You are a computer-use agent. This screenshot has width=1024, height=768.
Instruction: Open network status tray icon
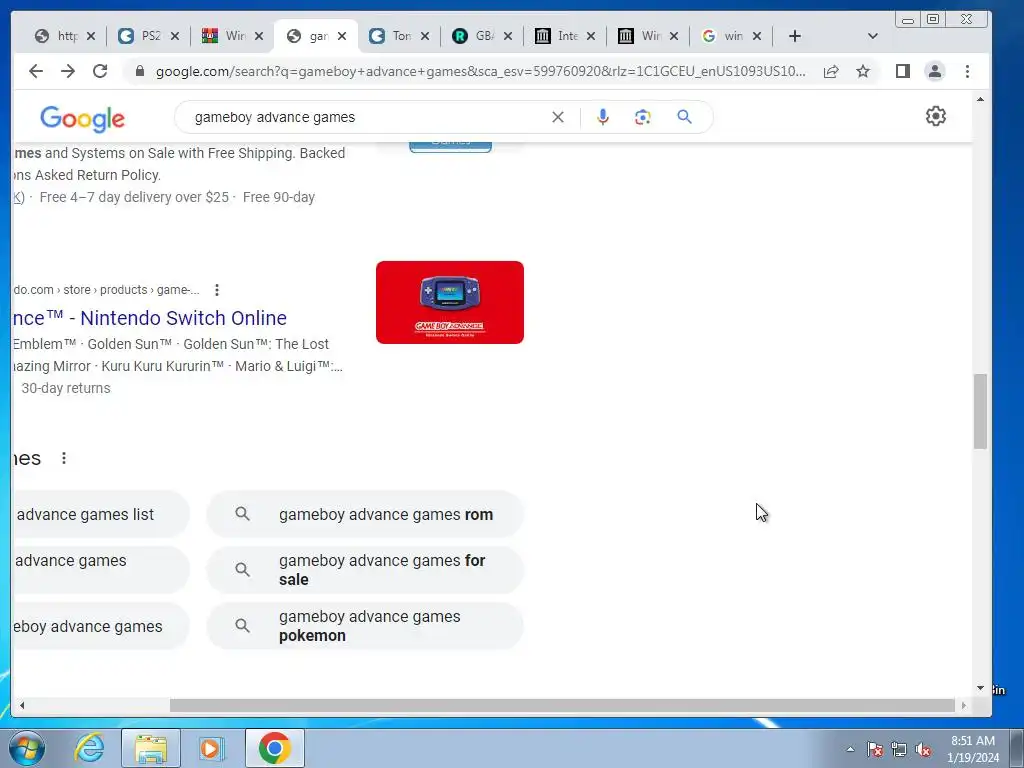(x=899, y=749)
